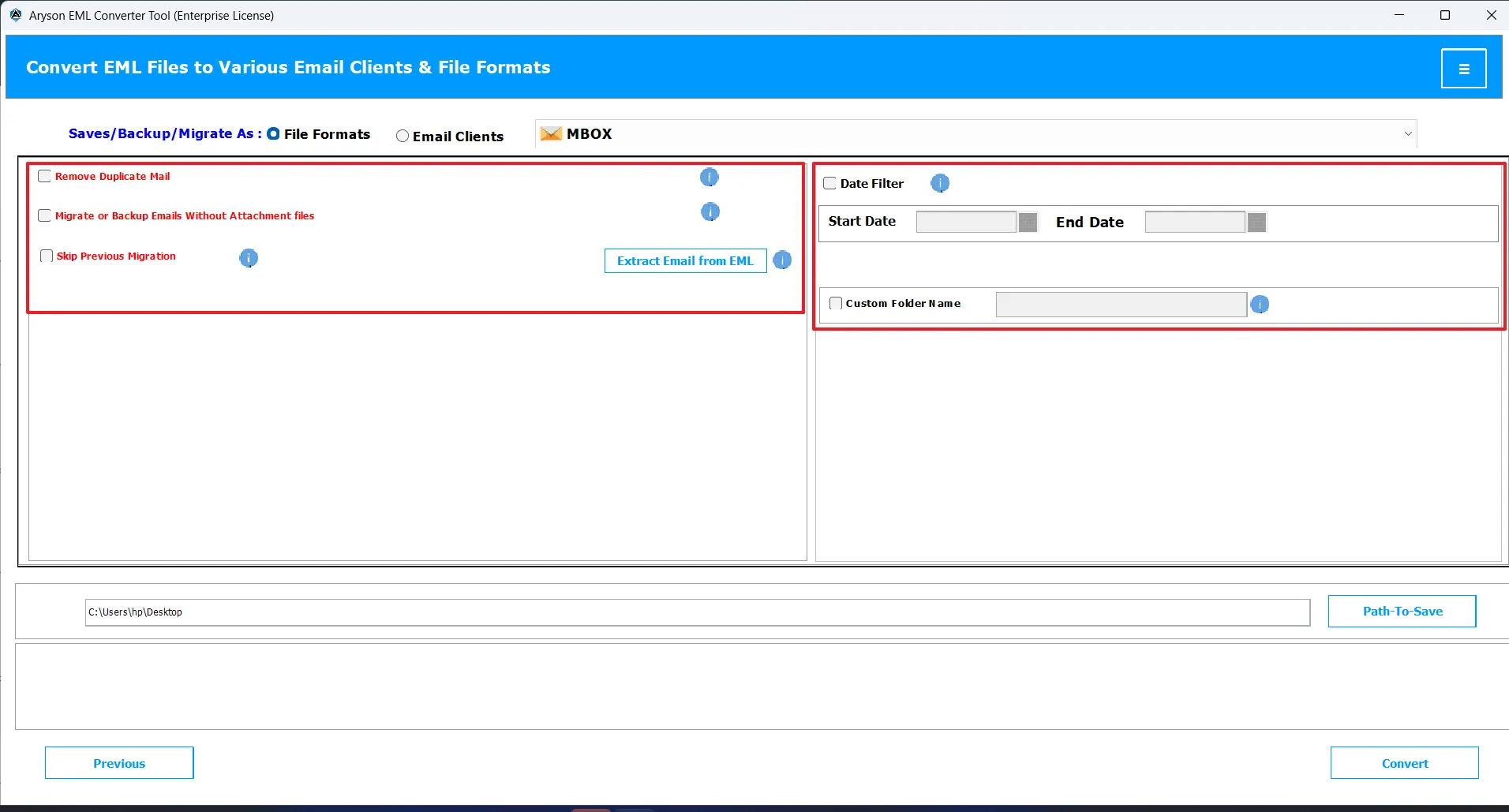Open the hamburger menu in blue header

1463,69
